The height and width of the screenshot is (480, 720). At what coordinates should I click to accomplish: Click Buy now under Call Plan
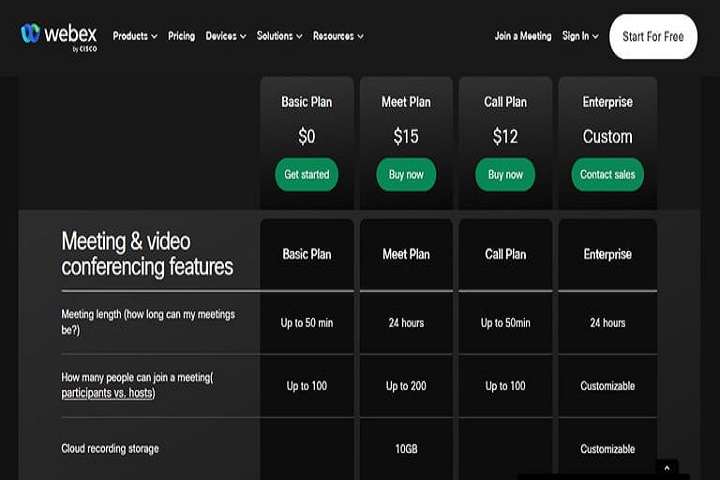(505, 174)
